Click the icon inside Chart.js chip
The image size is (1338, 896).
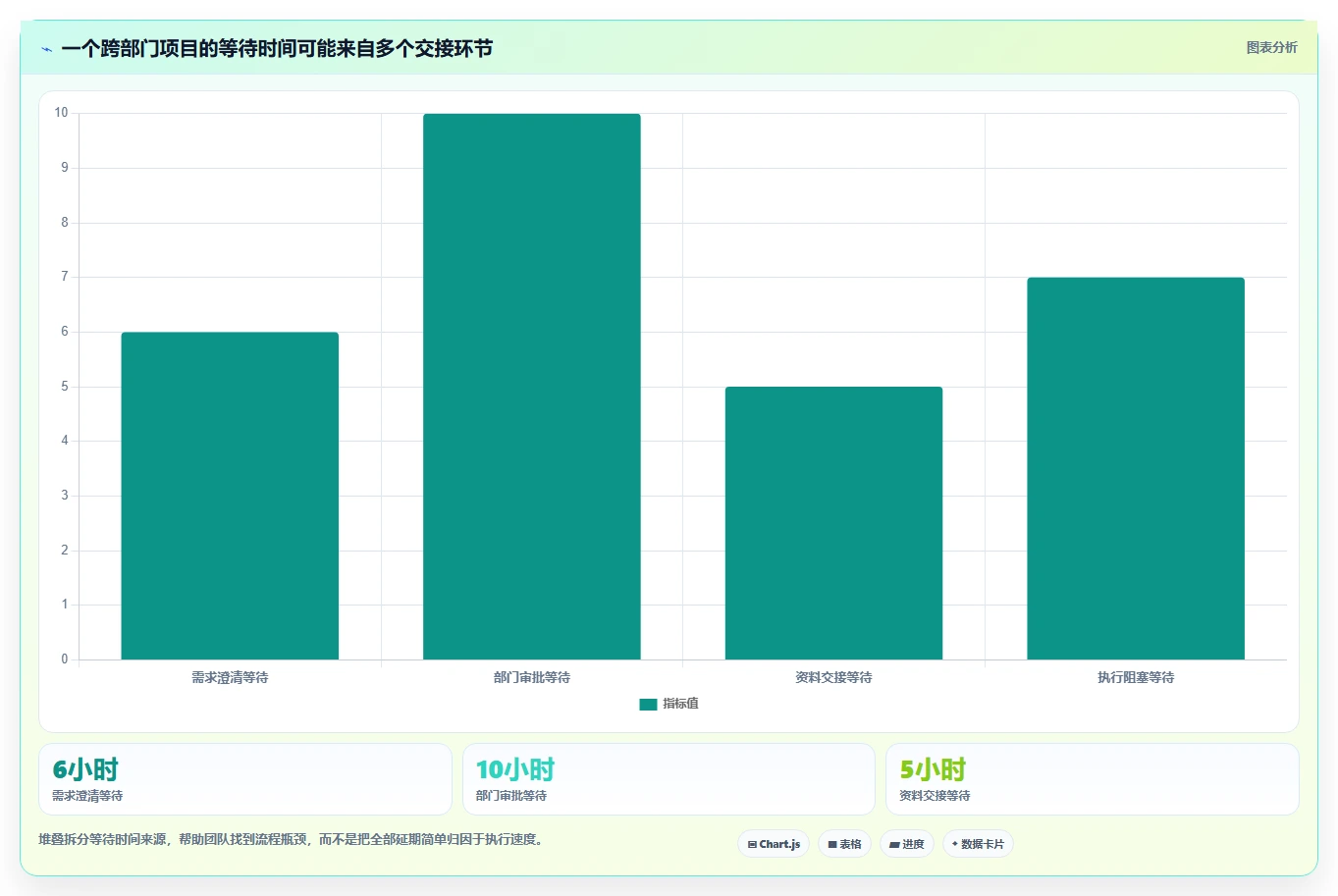(x=752, y=844)
